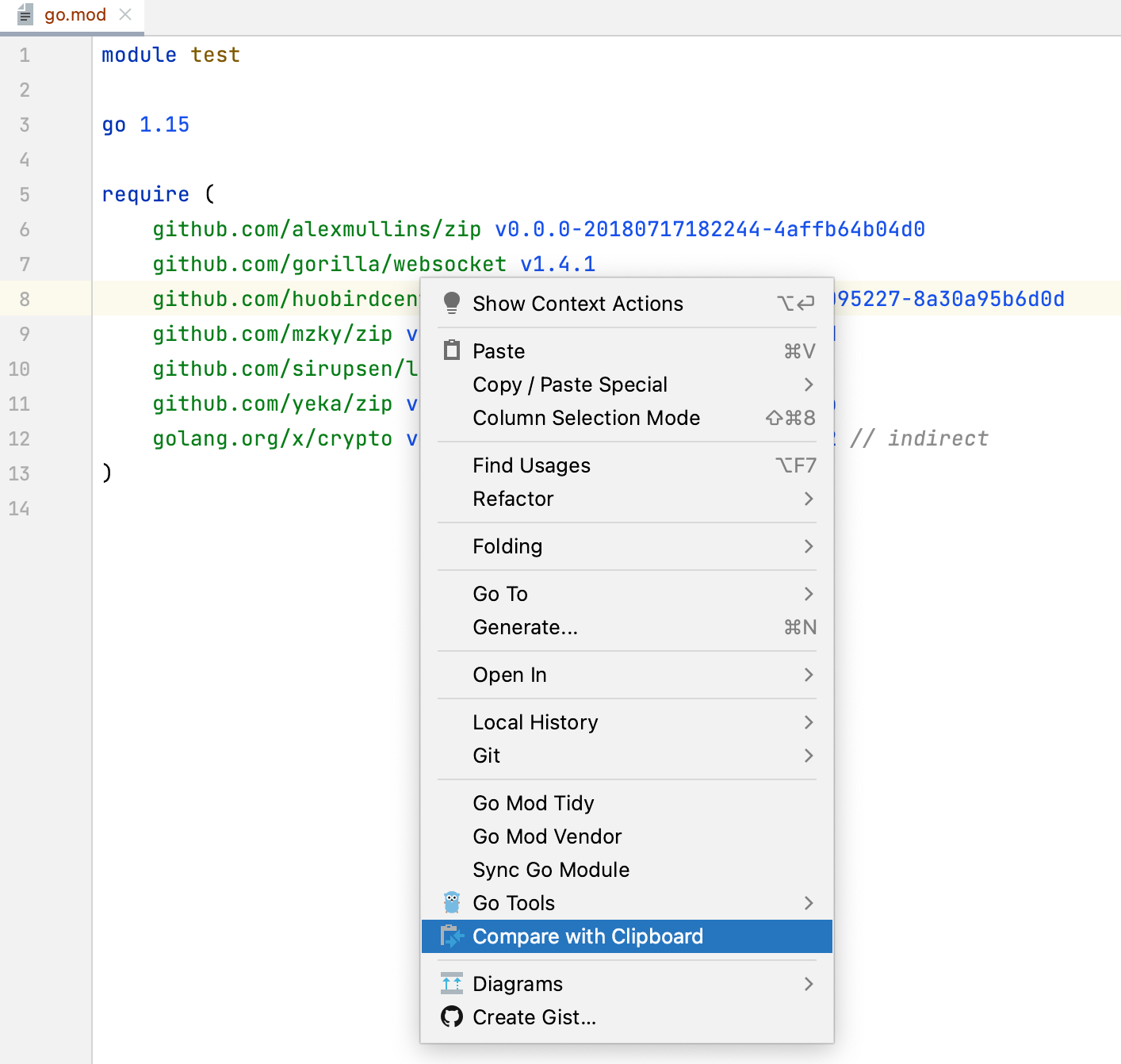Click line number 1 in gutter
This screenshot has height=1064, width=1121.
(25, 55)
